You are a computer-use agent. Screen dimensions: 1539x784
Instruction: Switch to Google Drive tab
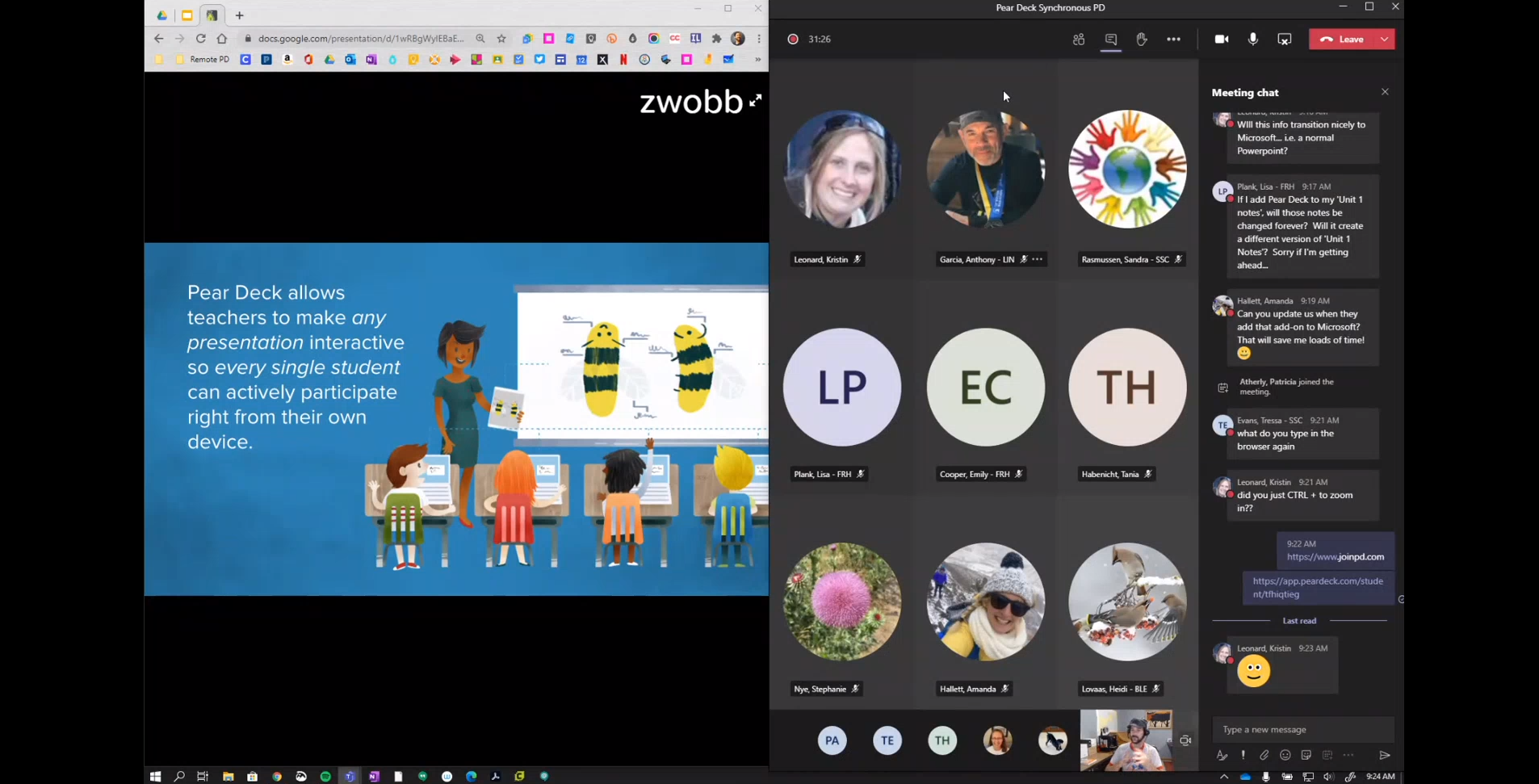[162, 15]
